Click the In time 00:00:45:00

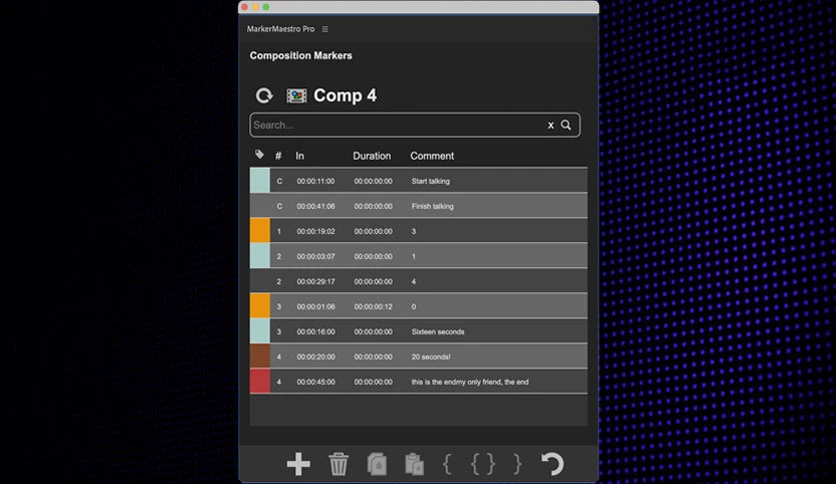[x=316, y=382]
